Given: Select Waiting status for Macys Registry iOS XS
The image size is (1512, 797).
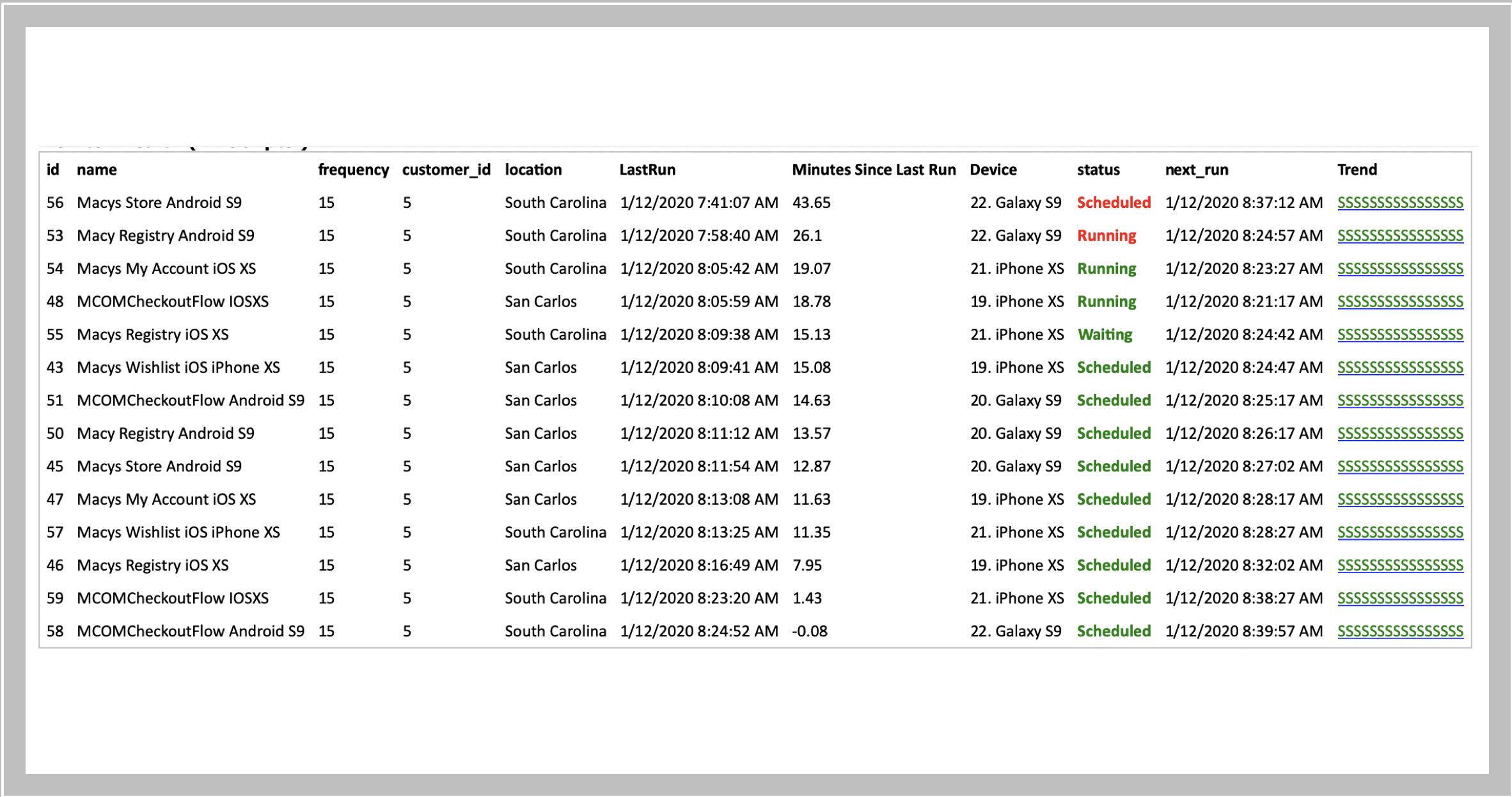Looking at the screenshot, I should click(1105, 335).
